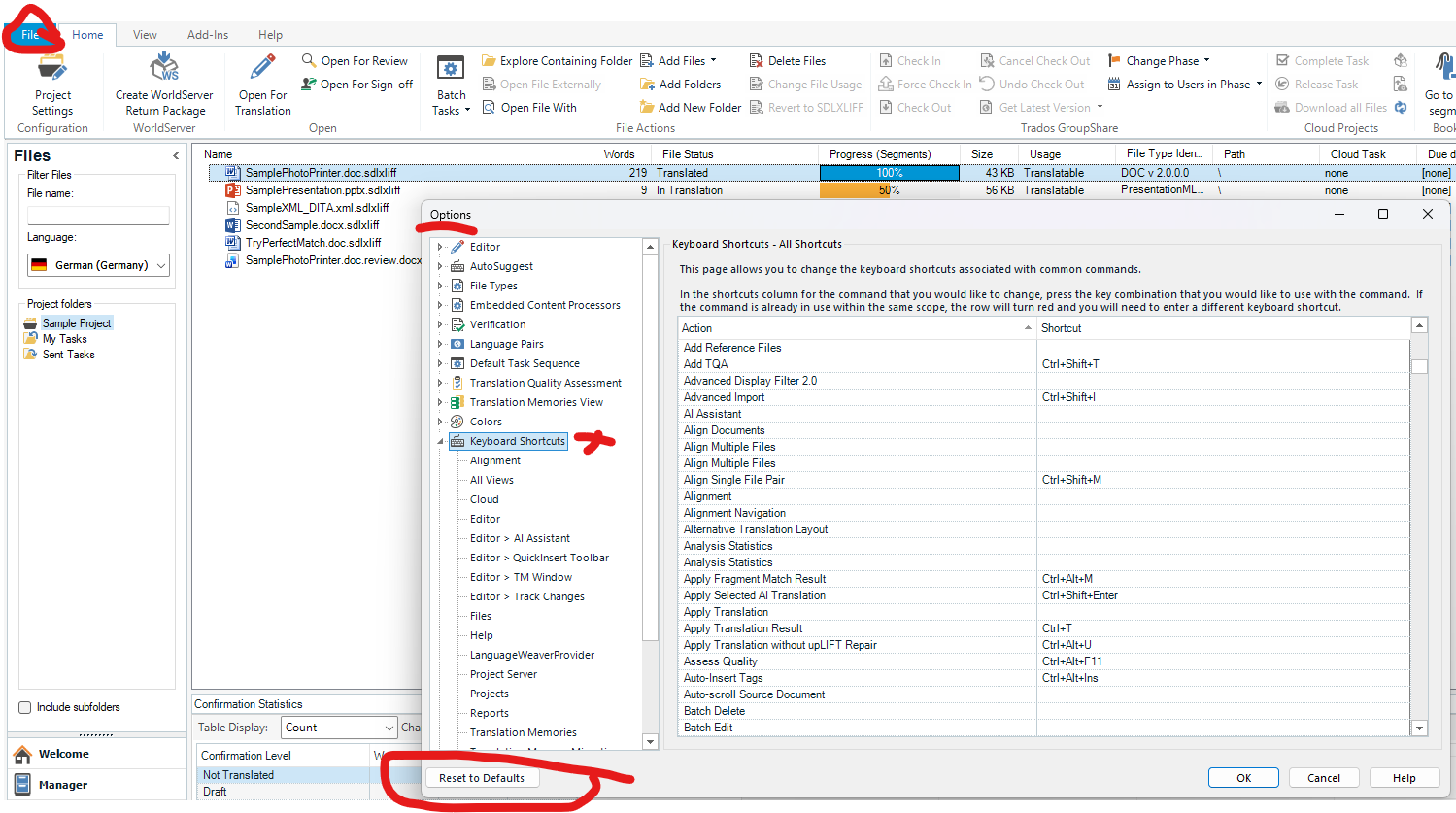Click Reset to Defaults button

[x=482, y=778]
